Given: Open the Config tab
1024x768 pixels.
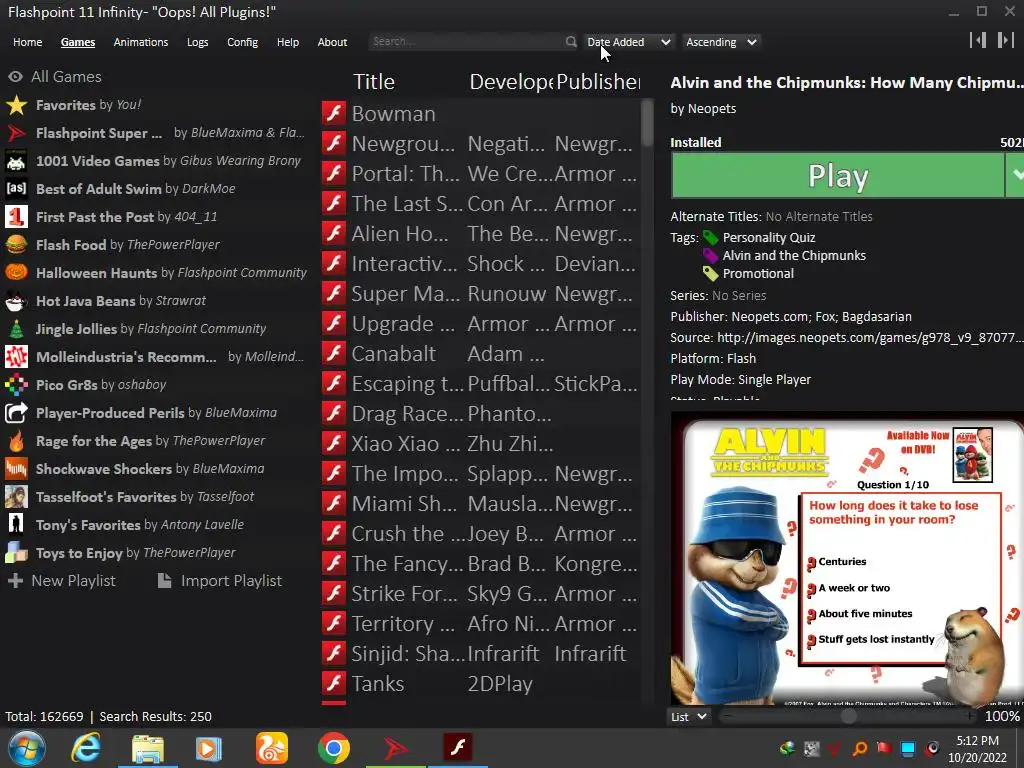Looking at the screenshot, I should [x=242, y=42].
